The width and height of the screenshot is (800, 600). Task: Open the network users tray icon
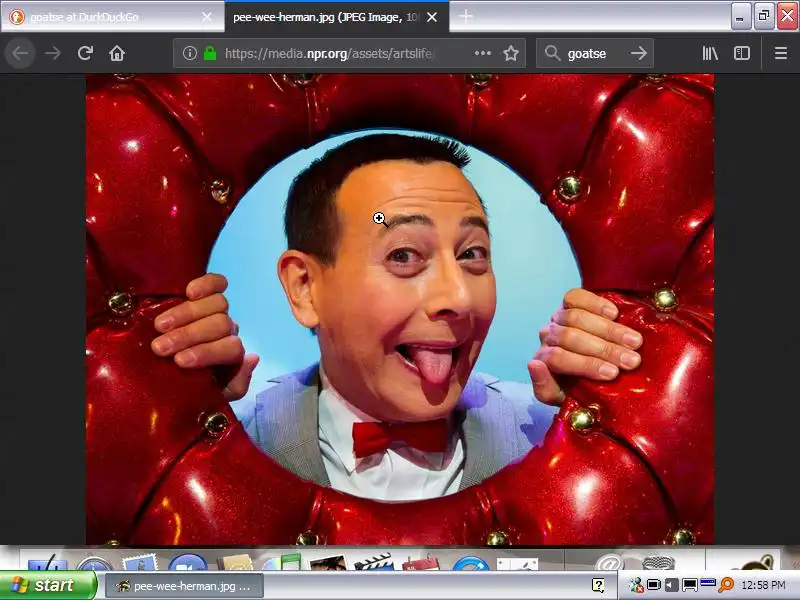coord(636,585)
